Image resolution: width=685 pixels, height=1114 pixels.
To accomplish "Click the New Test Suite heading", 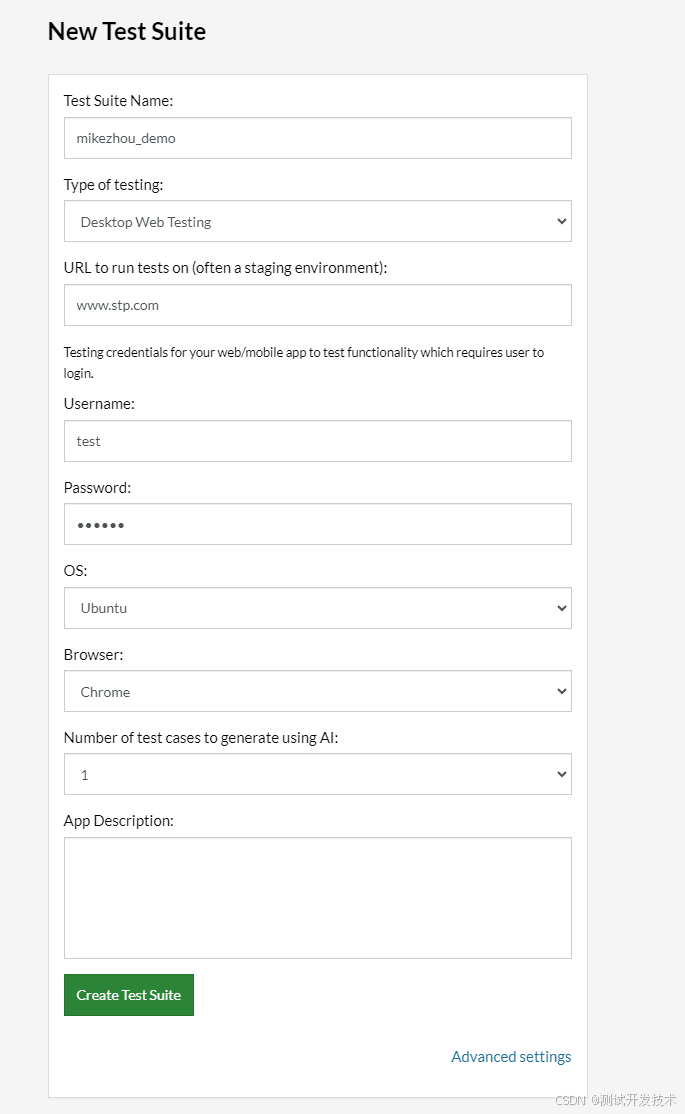I will (126, 31).
